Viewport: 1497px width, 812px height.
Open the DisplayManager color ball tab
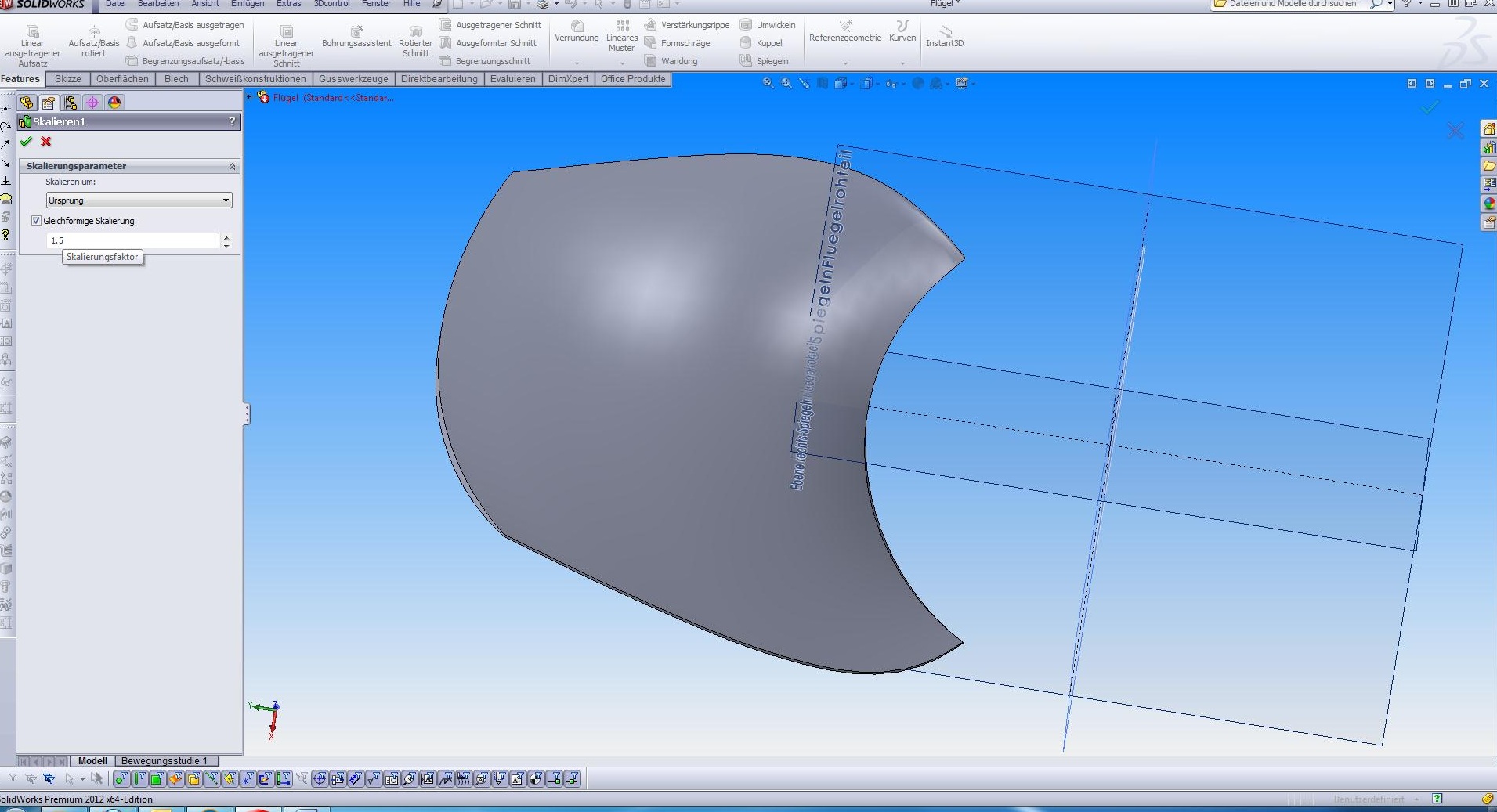pos(114,103)
